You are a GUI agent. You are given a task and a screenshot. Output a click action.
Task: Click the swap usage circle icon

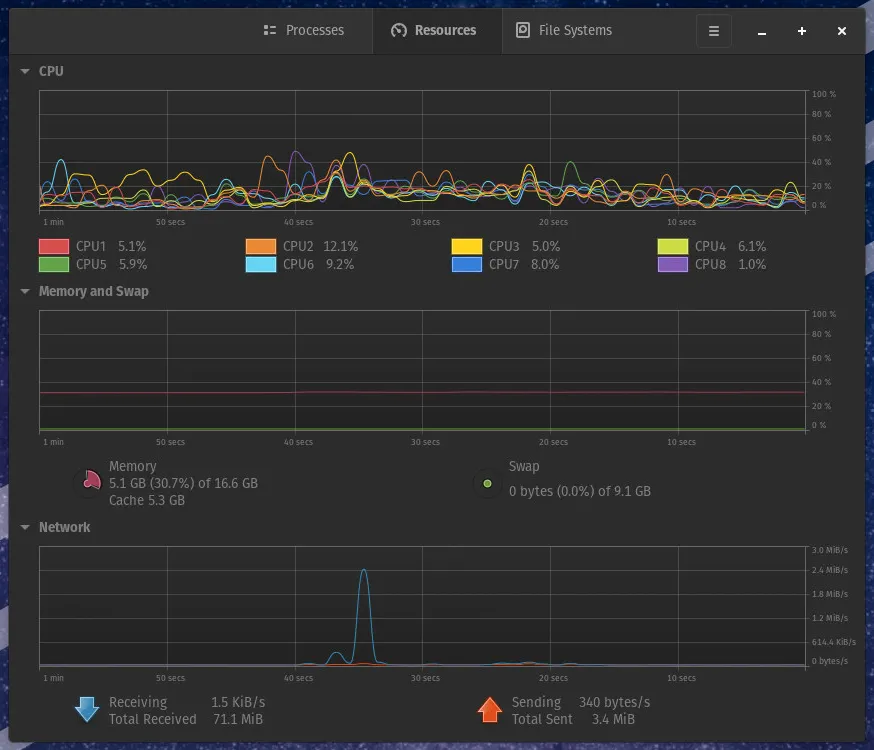pos(487,484)
